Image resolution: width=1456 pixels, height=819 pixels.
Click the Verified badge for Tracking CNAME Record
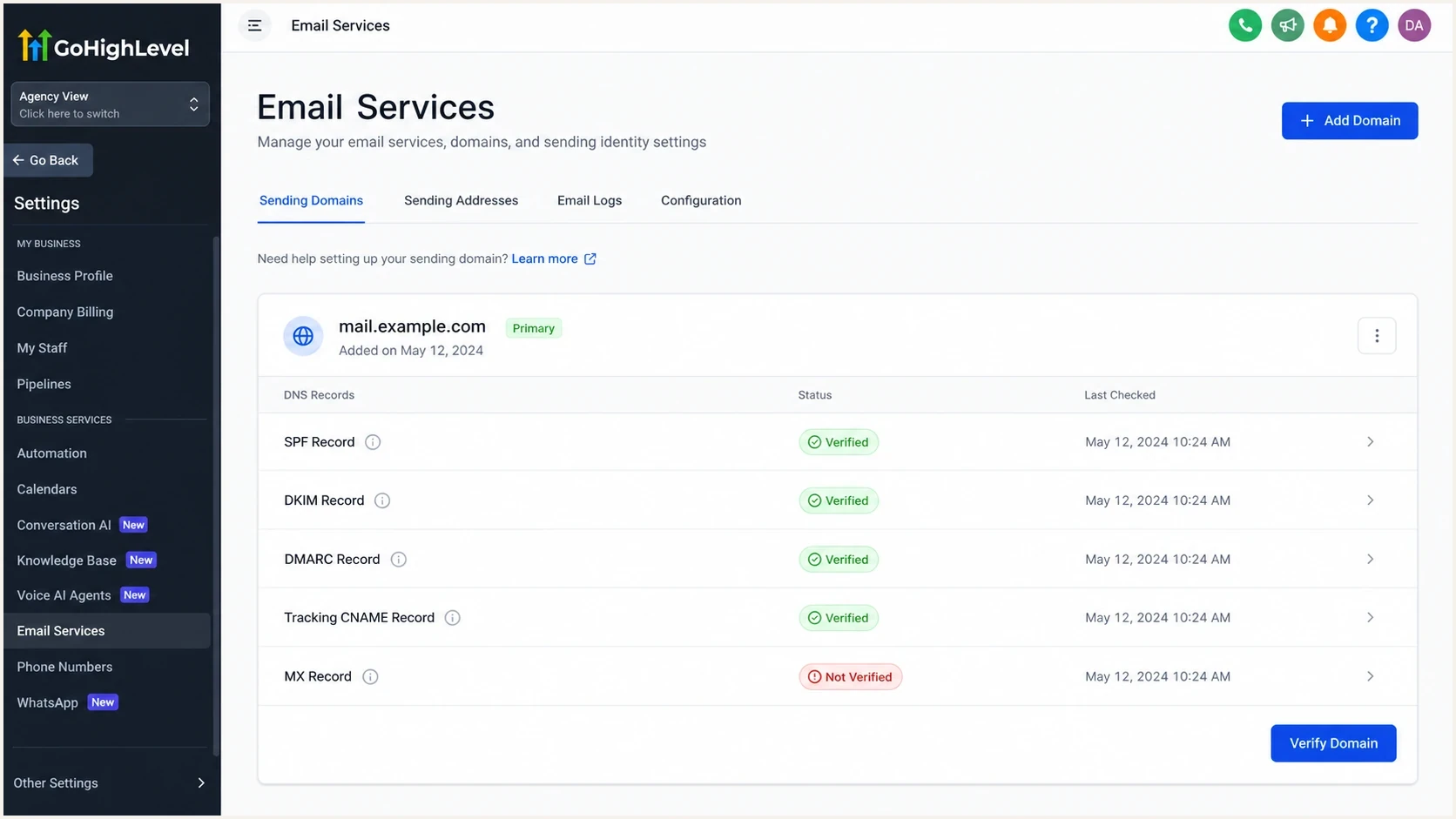pyautogui.click(x=839, y=618)
